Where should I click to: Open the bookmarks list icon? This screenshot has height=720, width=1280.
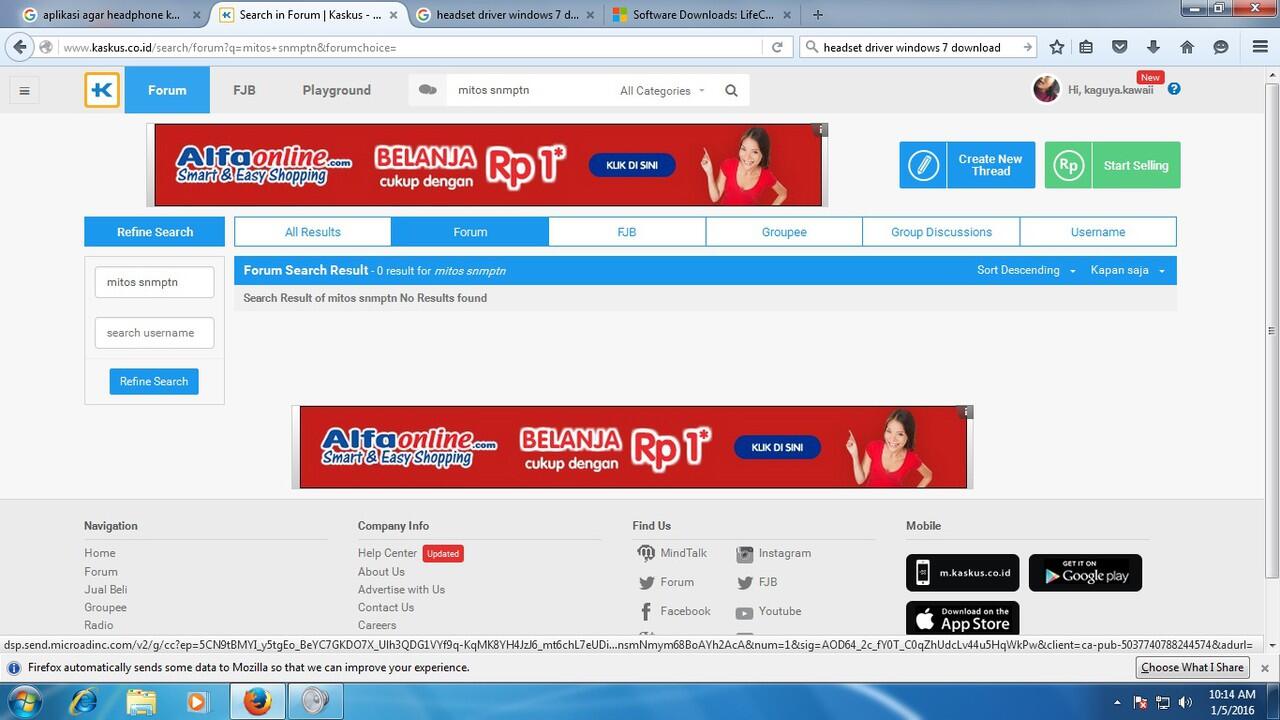tap(1086, 47)
